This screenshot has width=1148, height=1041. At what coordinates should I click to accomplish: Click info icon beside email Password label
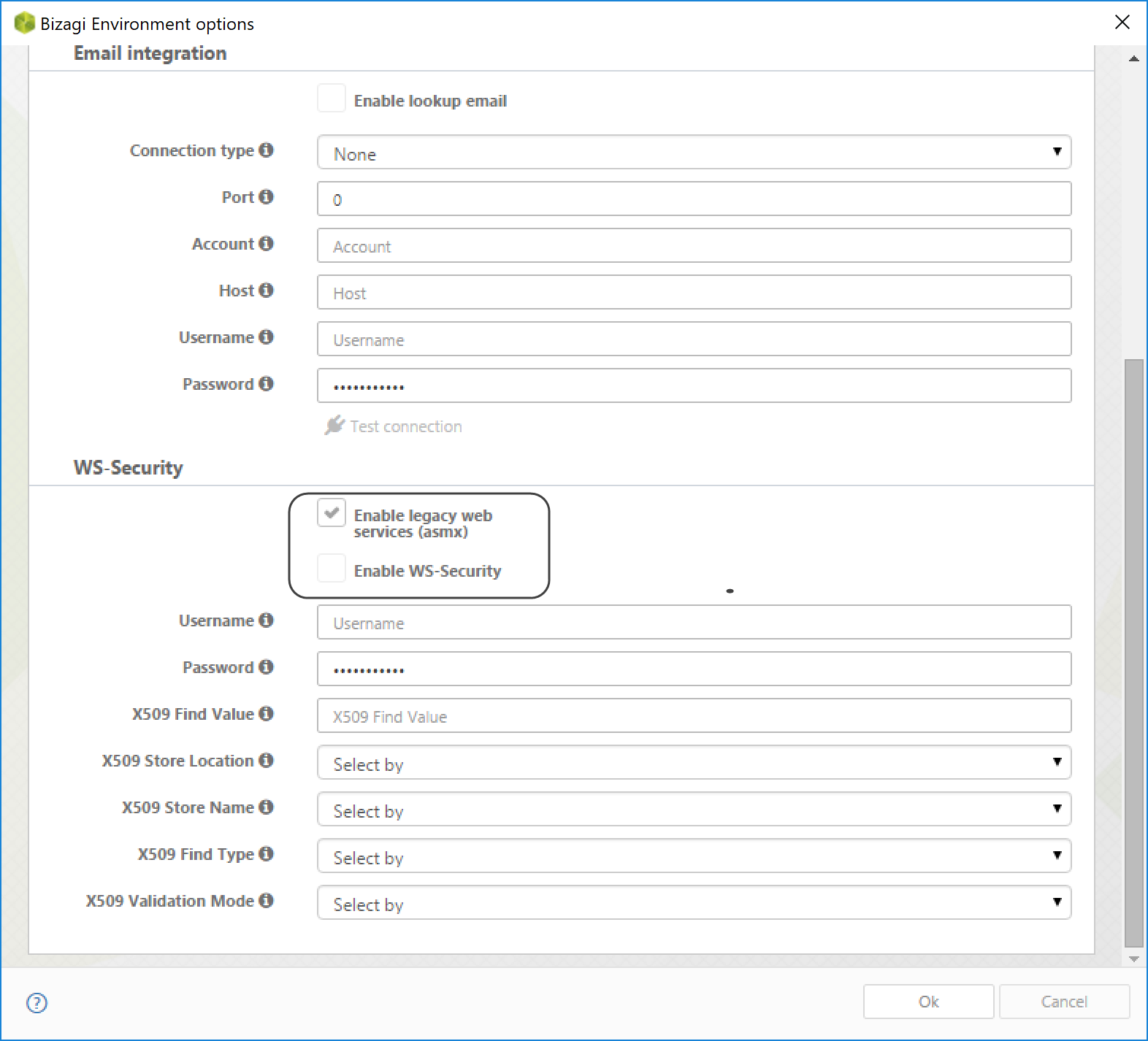266,383
